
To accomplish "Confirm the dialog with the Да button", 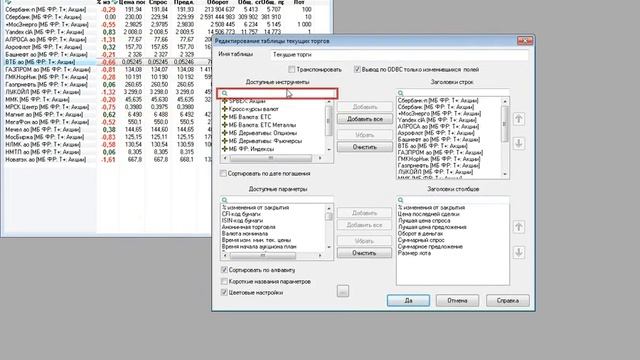I will [x=408, y=300].
